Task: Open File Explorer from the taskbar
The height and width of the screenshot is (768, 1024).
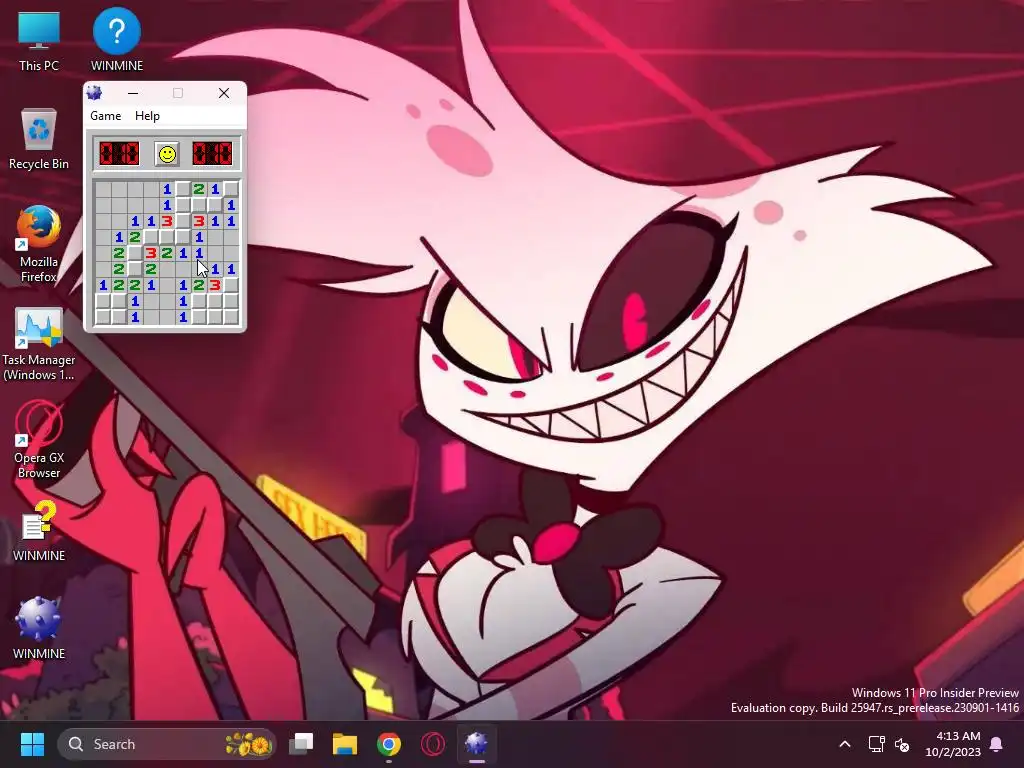Action: click(345, 744)
